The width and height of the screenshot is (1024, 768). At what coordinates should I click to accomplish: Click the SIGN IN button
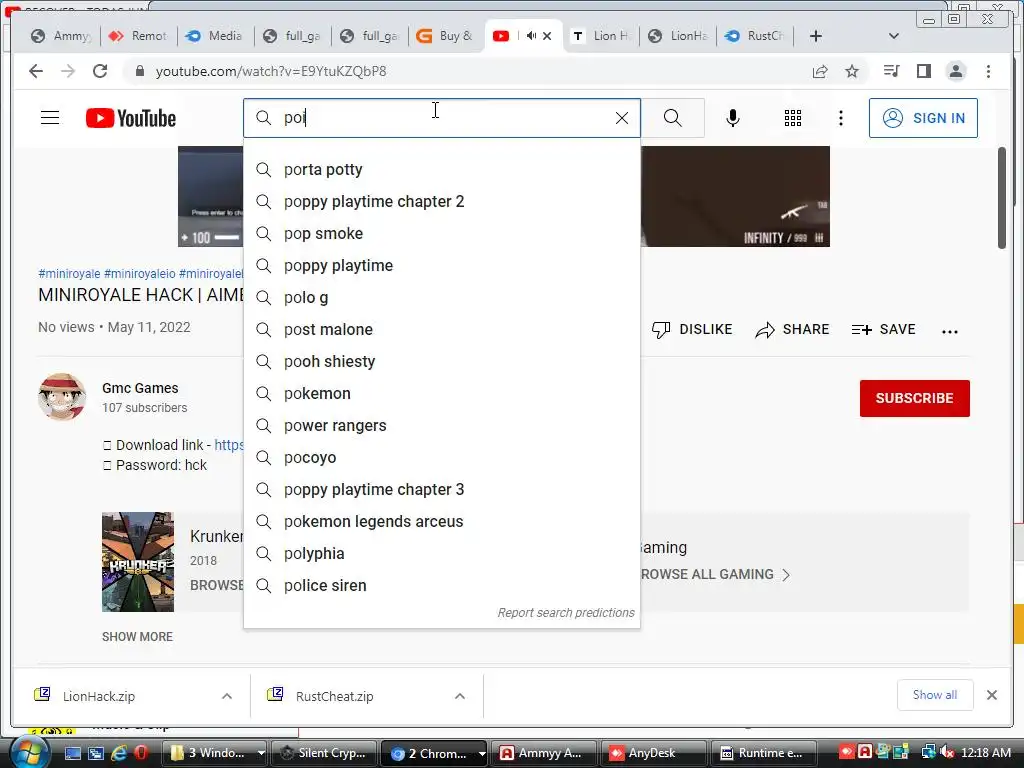[x=923, y=118]
